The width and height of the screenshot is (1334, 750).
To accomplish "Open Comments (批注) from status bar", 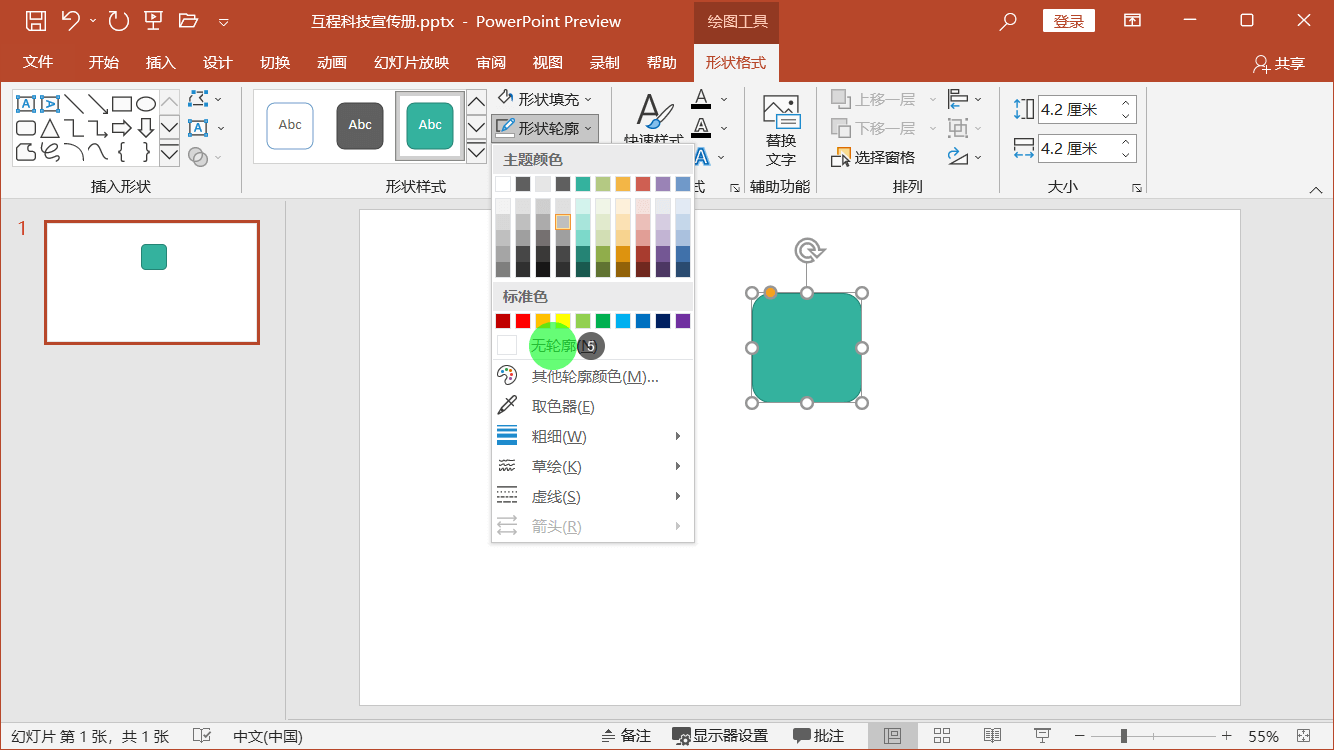I will coord(819,736).
